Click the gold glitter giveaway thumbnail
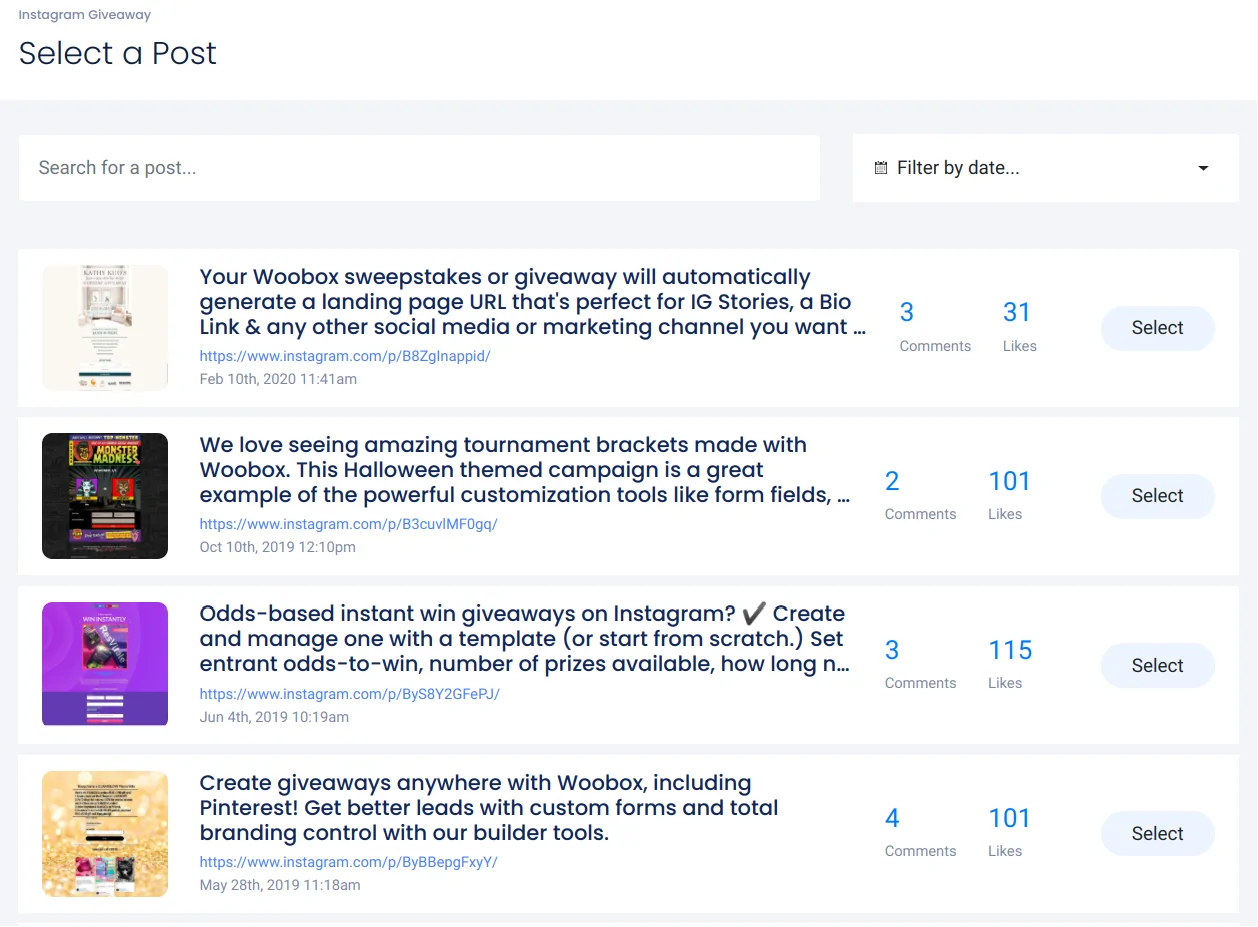 [x=105, y=833]
